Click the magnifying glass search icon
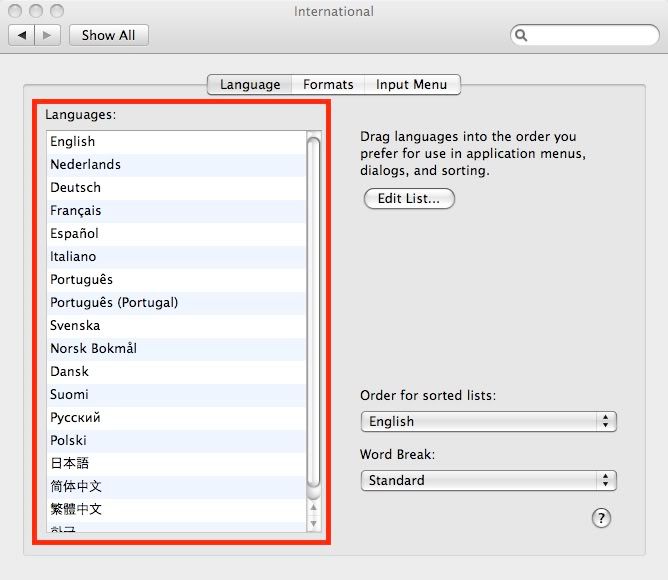 [x=521, y=35]
